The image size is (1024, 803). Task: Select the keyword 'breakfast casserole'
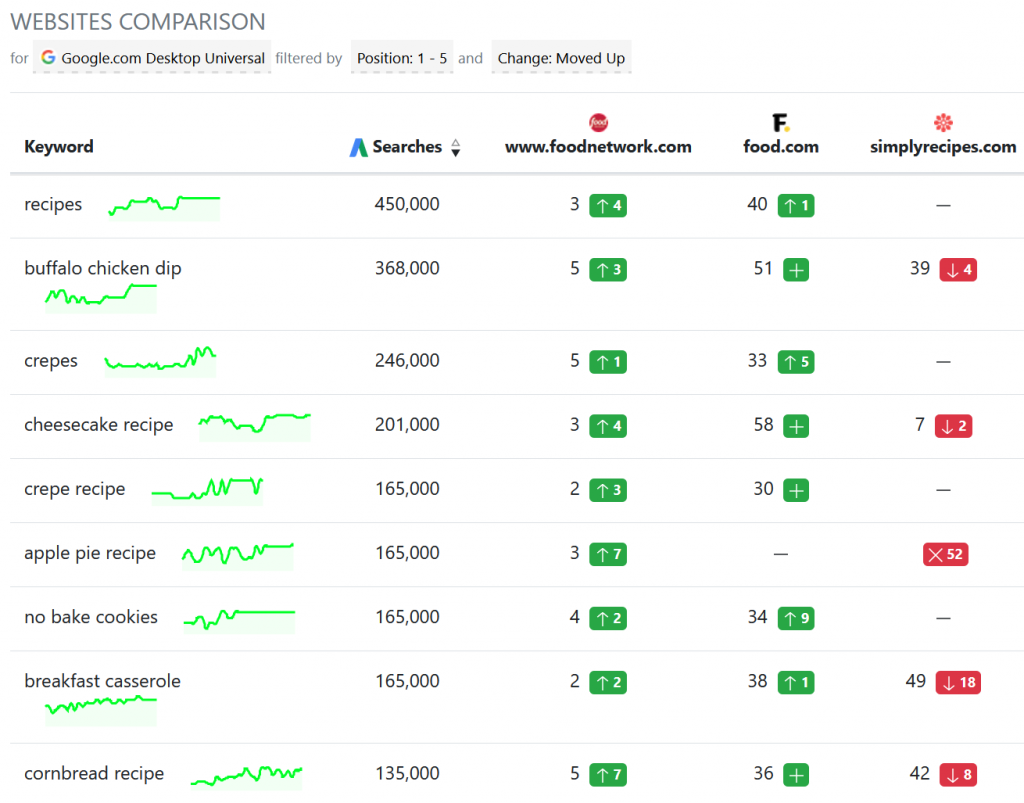tap(103, 681)
